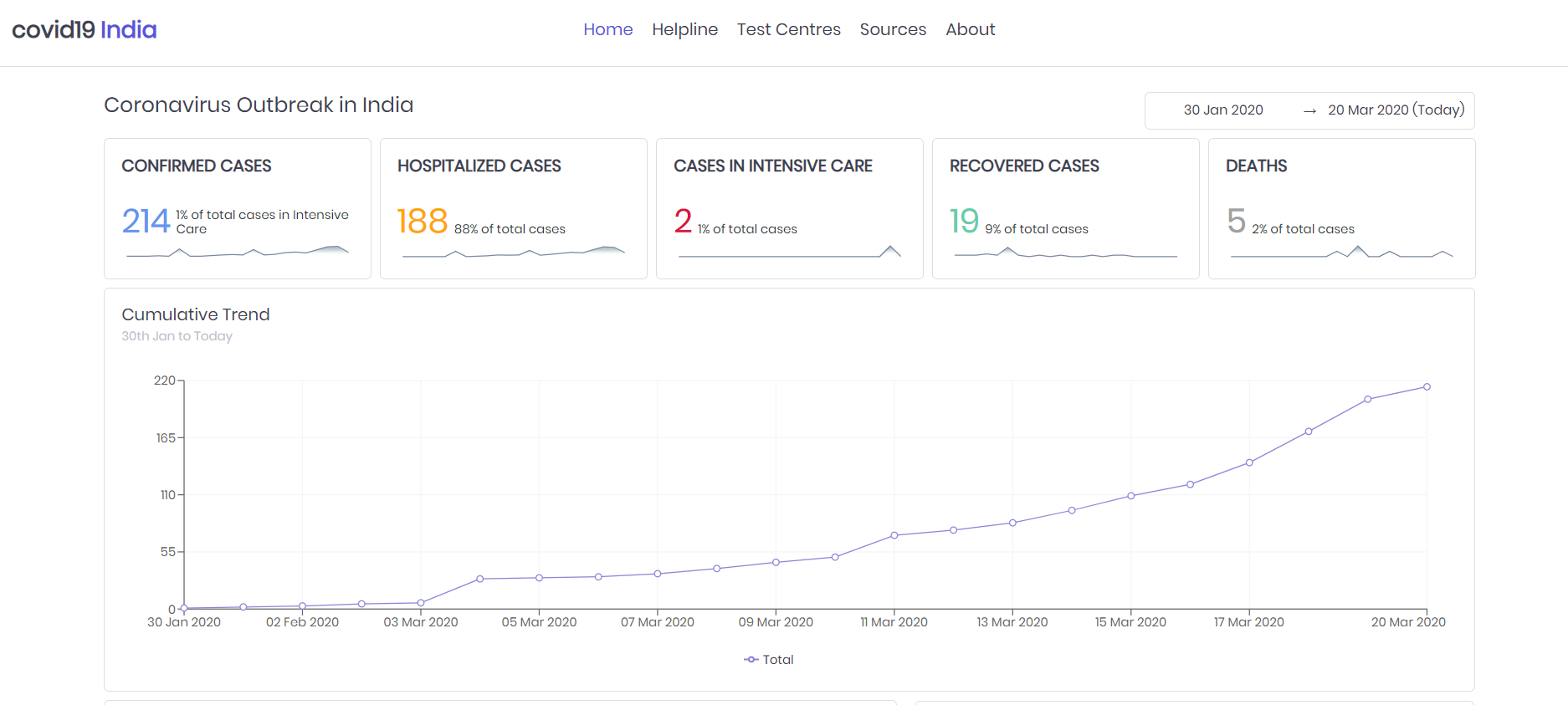Go to the Home nav link

pos(608,29)
